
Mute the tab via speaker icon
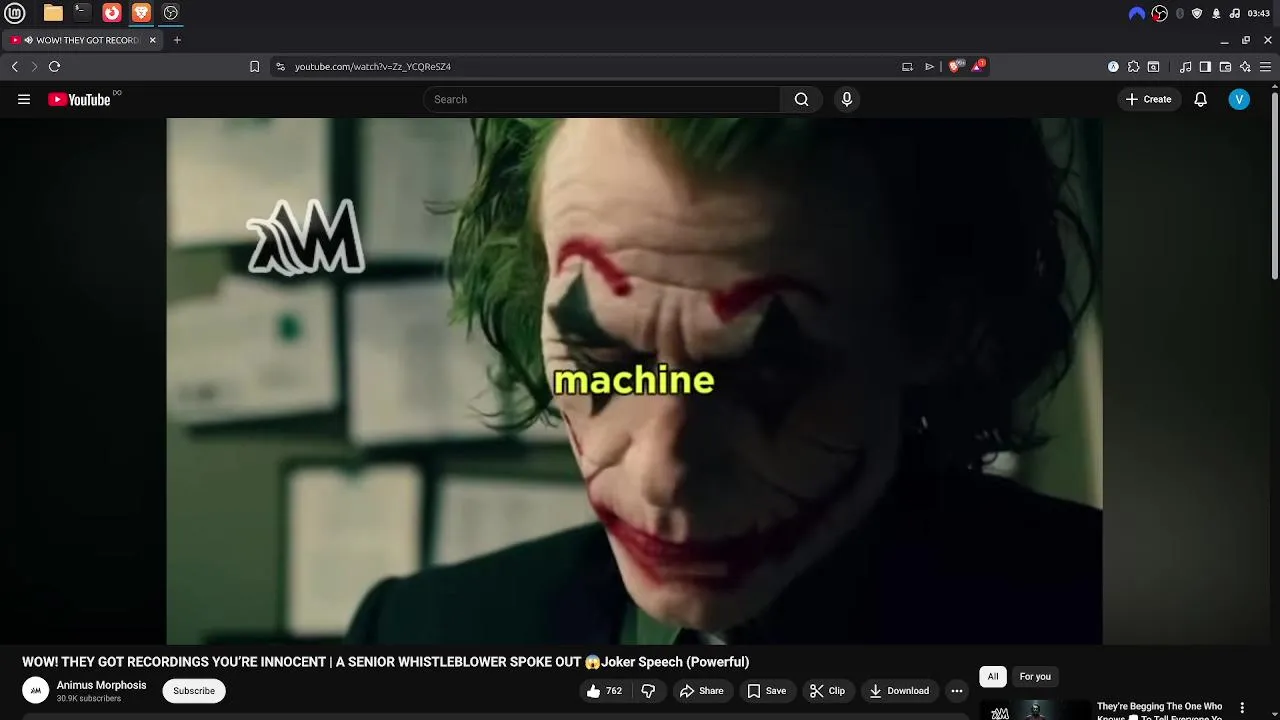[x=28, y=40]
